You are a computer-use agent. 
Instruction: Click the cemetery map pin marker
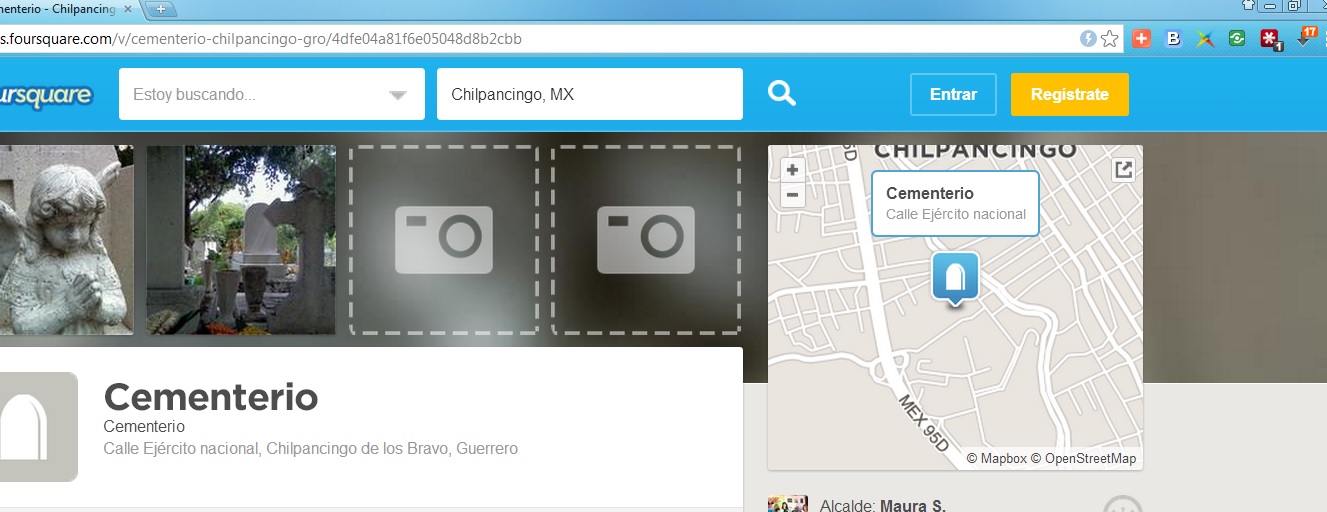tap(955, 277)
